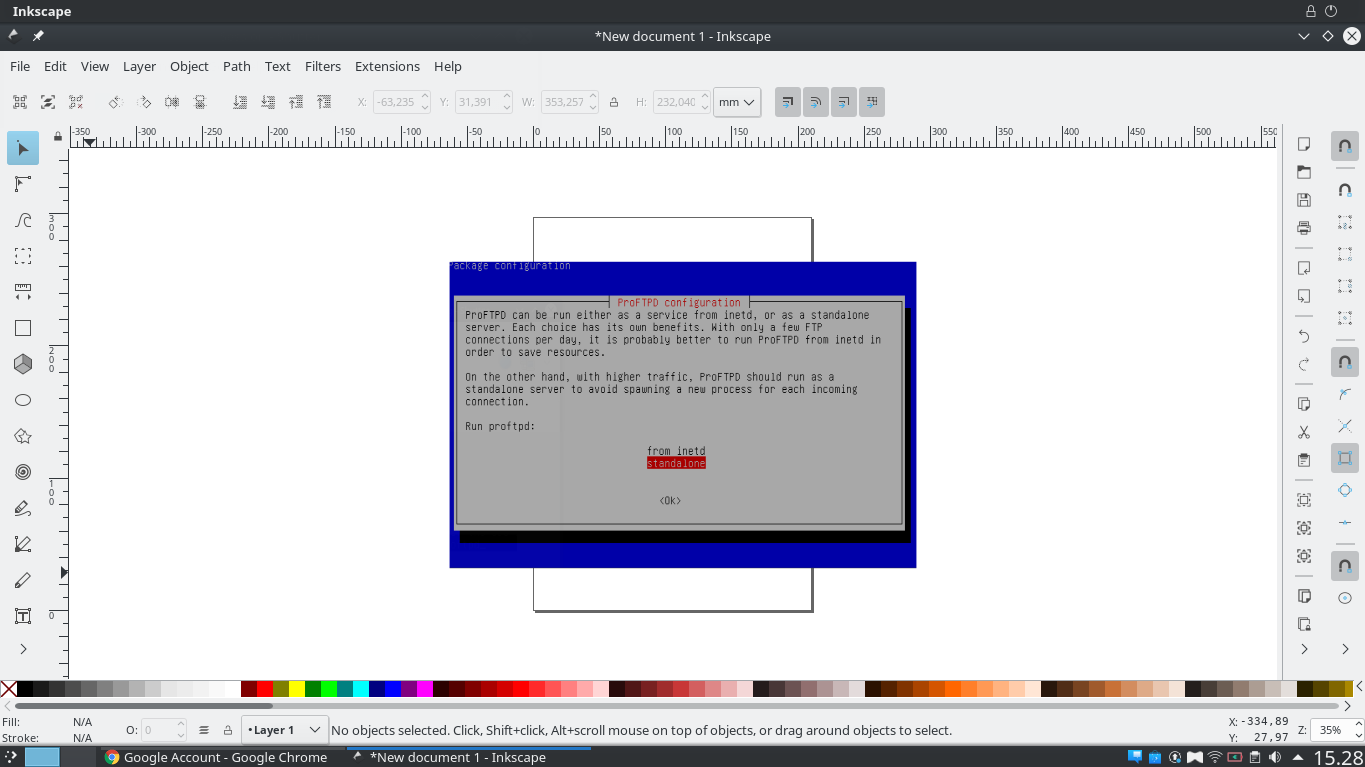Toggle snap to paths

pyautogui.click(x=1345, y=394)
